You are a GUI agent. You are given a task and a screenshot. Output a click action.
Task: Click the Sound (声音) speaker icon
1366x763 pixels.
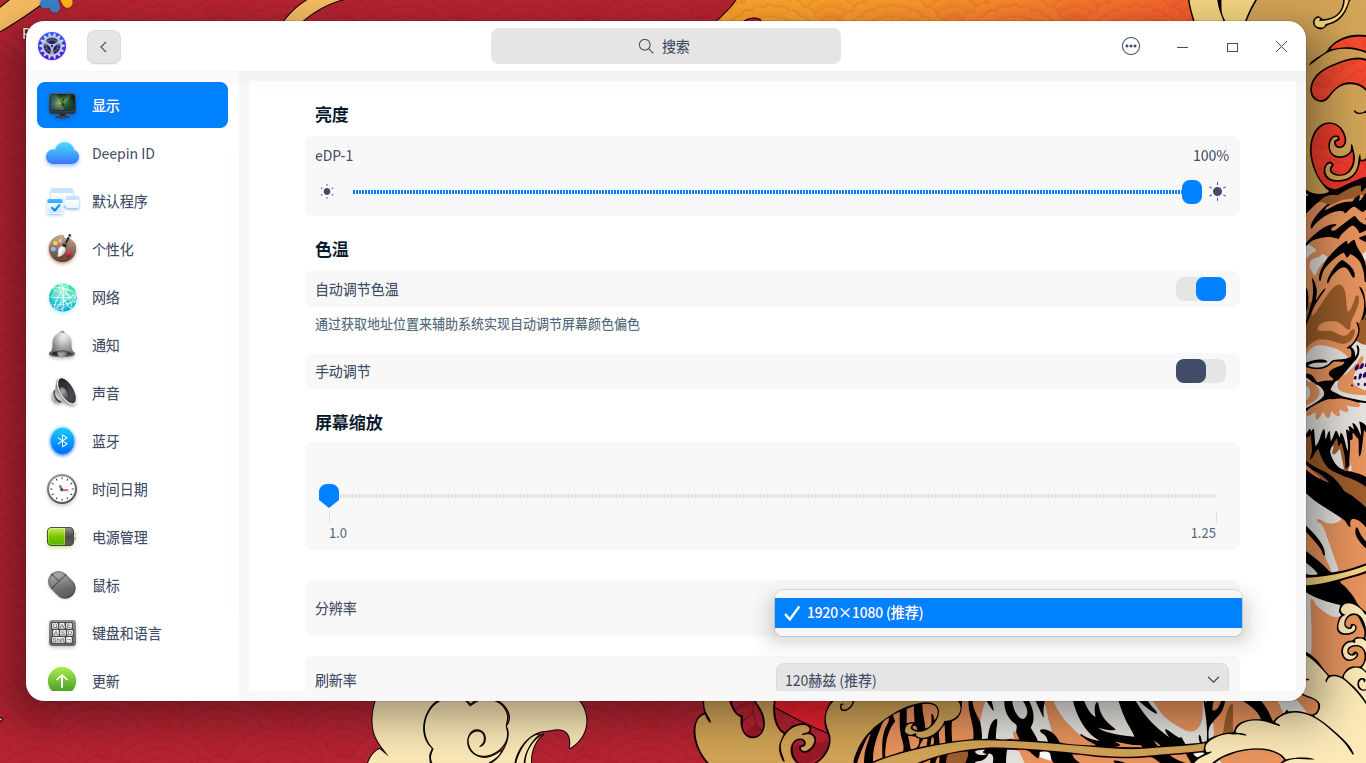[x=62, y=393]
